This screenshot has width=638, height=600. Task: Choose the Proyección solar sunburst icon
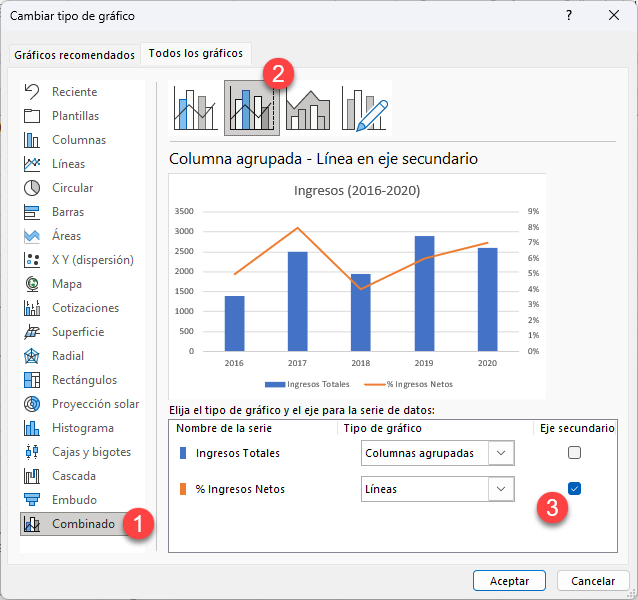click(32, 404)
